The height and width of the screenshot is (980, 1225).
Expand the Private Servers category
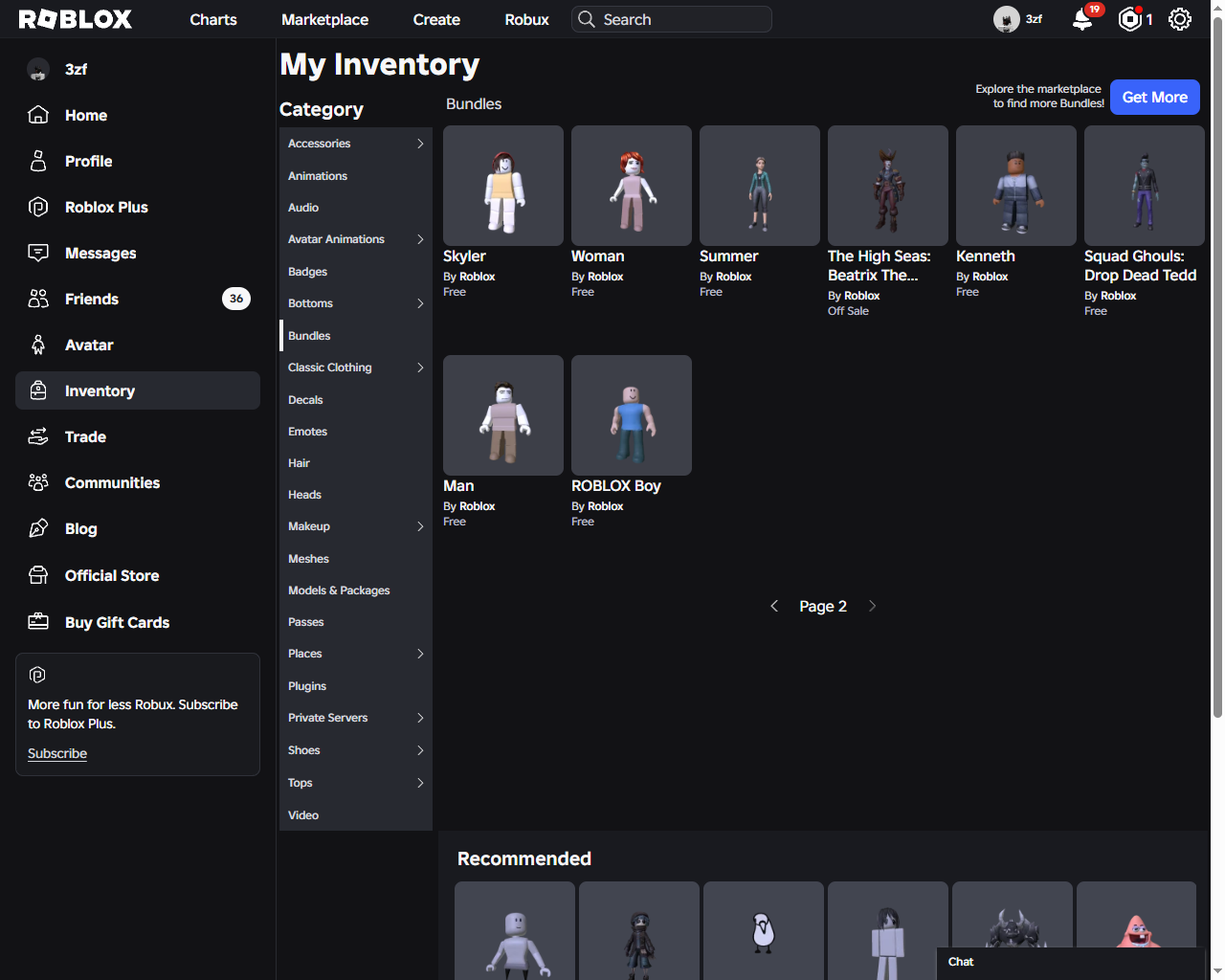[420, 718]
